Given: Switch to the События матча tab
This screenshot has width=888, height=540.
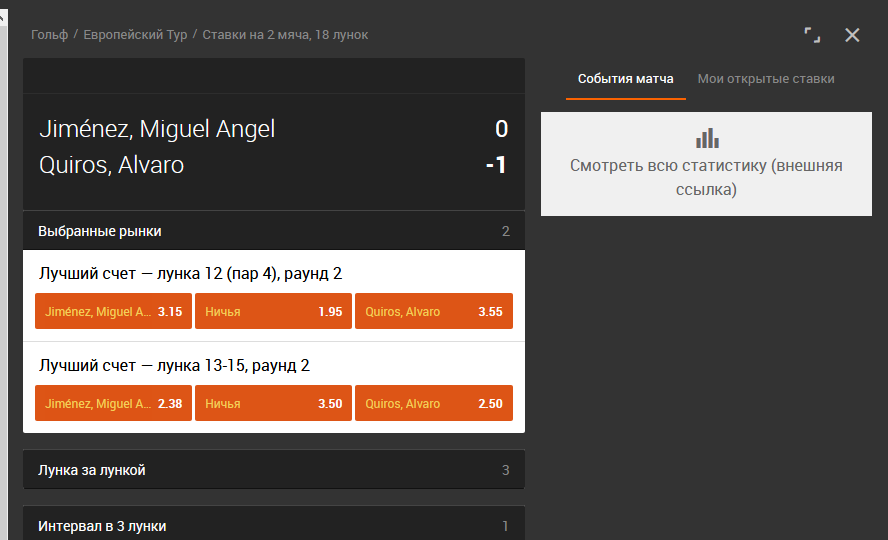Looking at the screenshot, I should (625, 79).
